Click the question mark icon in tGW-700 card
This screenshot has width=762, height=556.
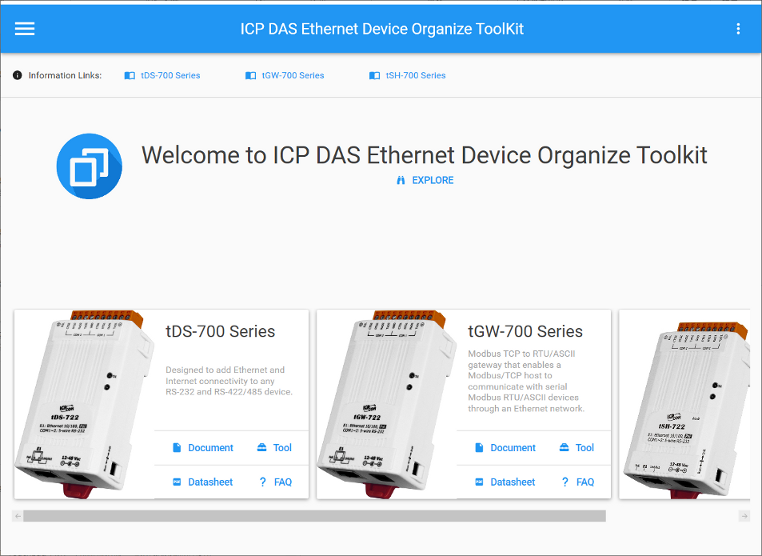coord(565,482)
